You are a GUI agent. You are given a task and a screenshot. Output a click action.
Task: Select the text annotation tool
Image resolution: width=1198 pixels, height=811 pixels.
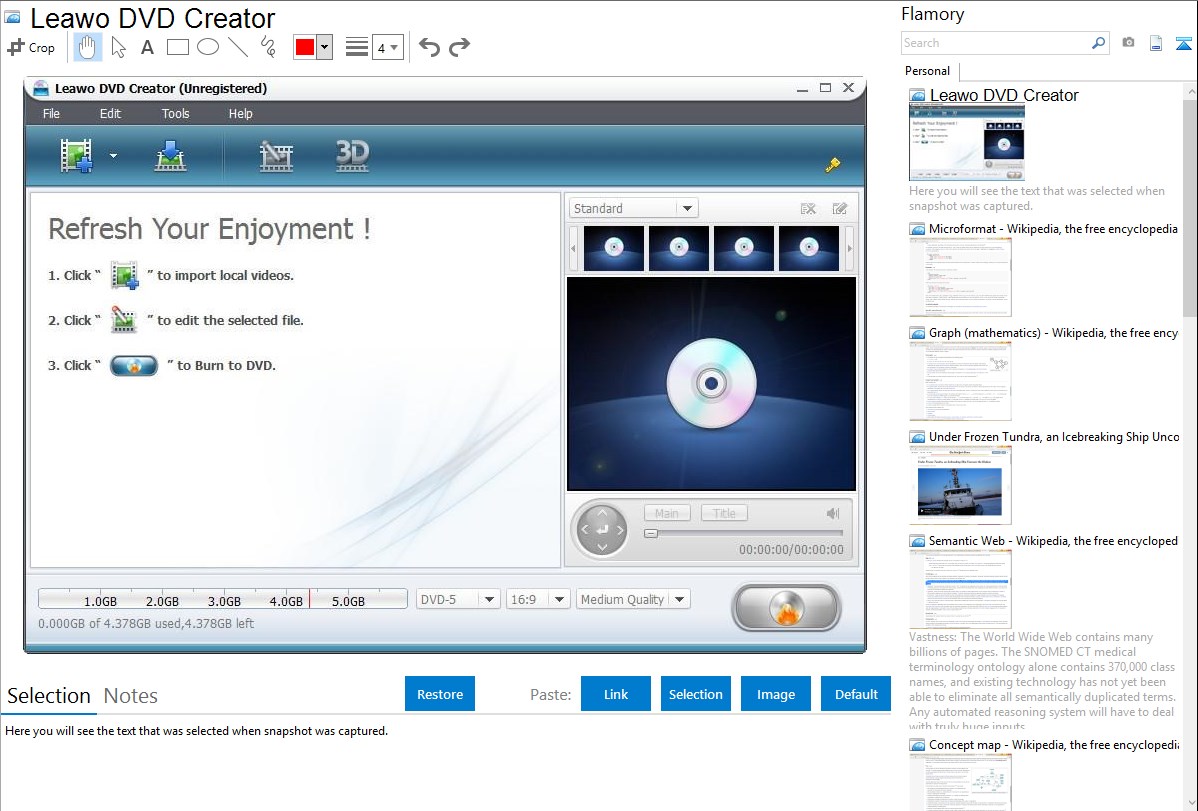click(147, 47)
